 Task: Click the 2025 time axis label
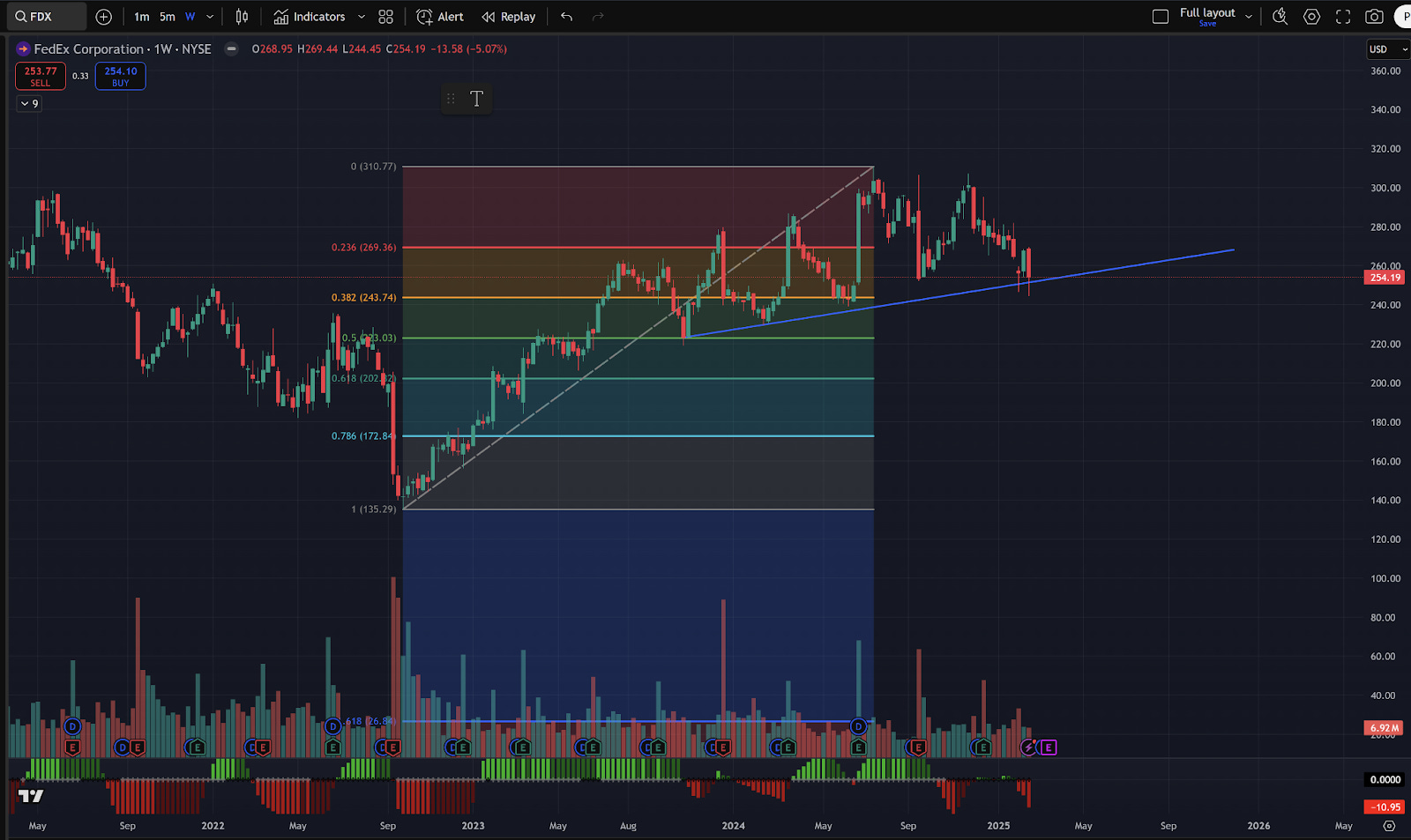[x=998, y=826]
